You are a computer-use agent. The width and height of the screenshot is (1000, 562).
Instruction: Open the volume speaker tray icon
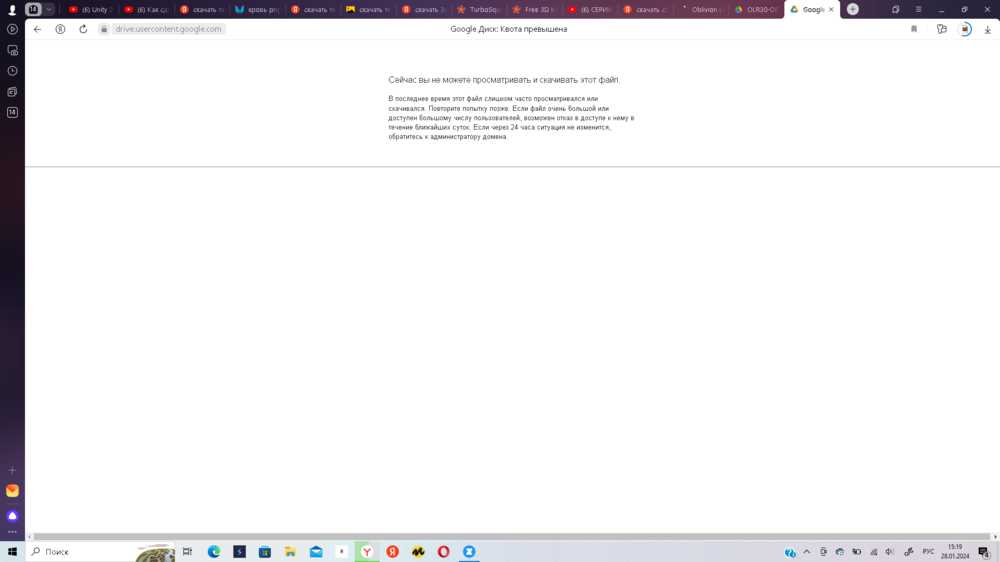890,552
